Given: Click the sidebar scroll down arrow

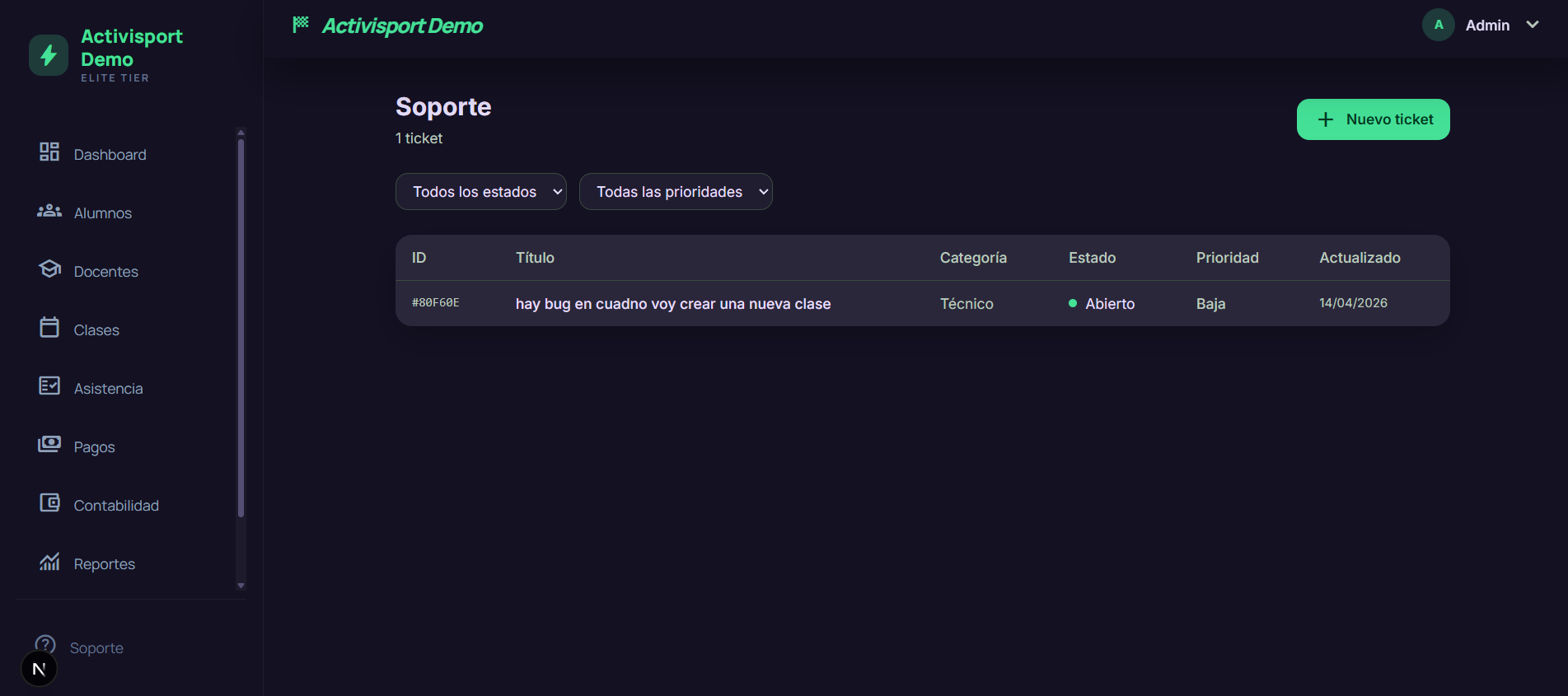Looking at the screenshot, I should click(x=241, y=586).
